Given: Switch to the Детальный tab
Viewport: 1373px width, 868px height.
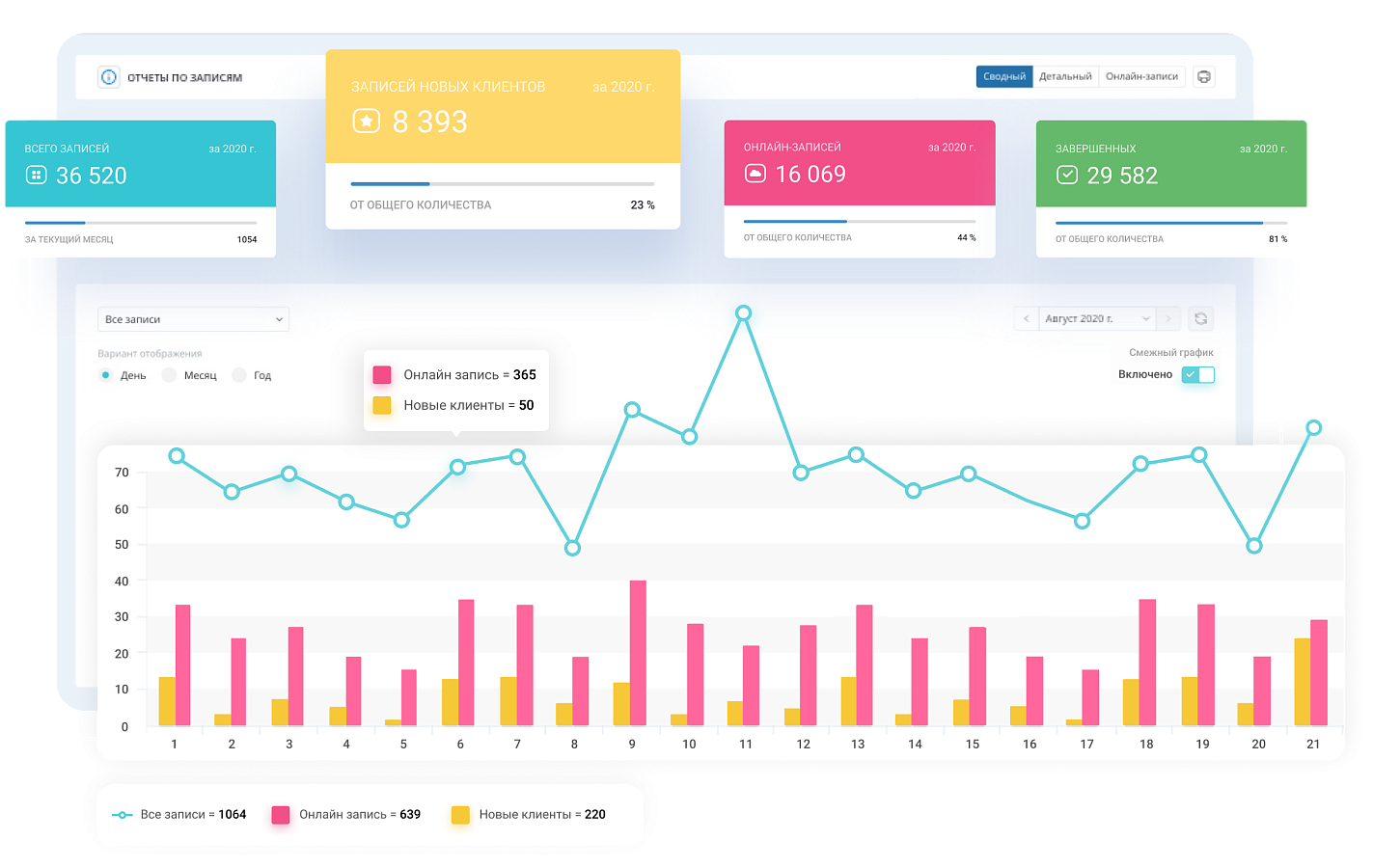Looking at the screenshot, I should pyautogui.click(x=1065, y=76).
